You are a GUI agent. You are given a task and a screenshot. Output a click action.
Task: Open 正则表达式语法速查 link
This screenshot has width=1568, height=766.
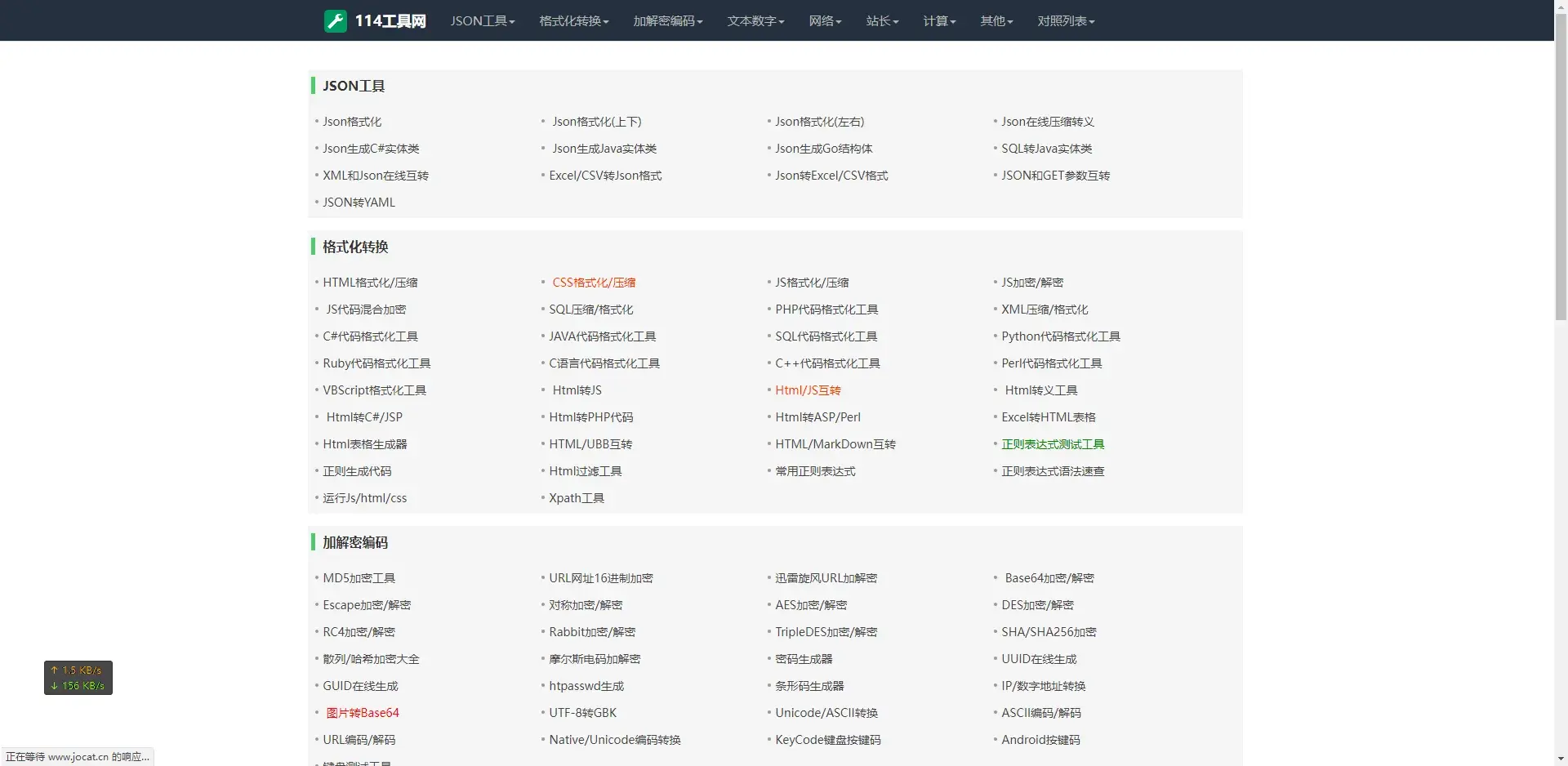coord(1053,471)
